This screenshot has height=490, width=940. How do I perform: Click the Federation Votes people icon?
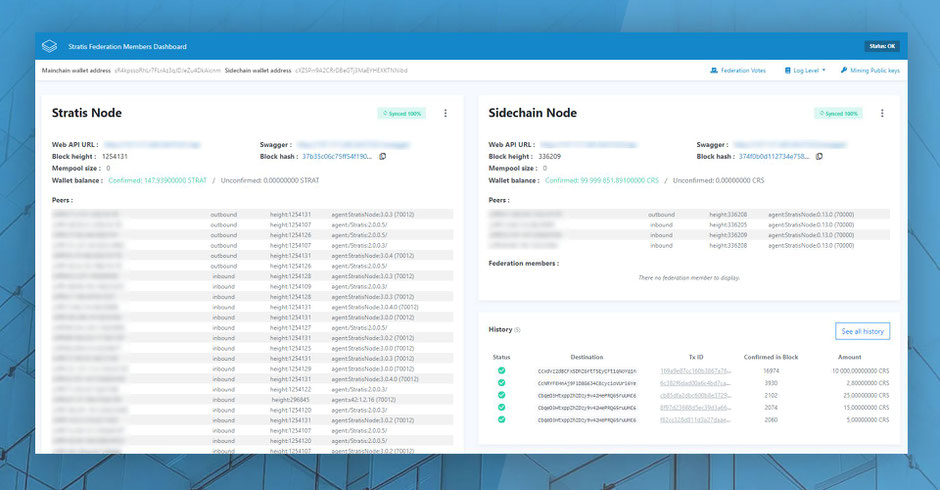(713, 70)
